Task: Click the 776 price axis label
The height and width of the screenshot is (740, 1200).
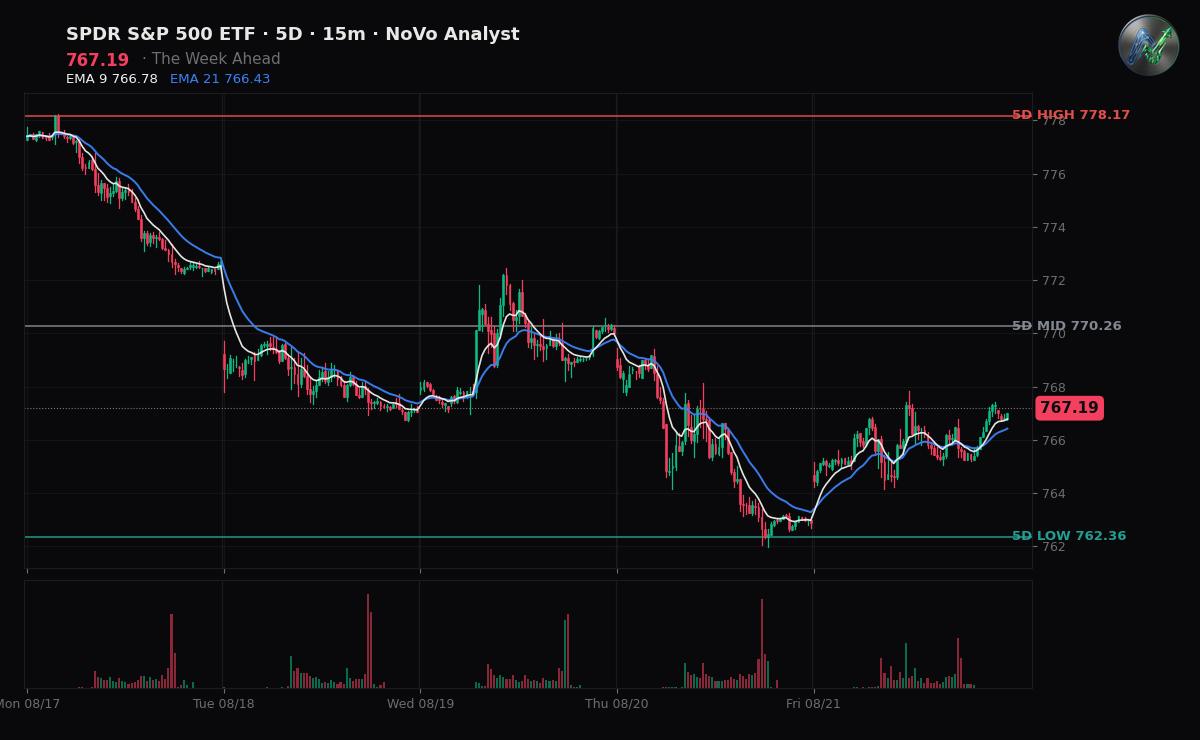Action: [x=1054, y=175]
